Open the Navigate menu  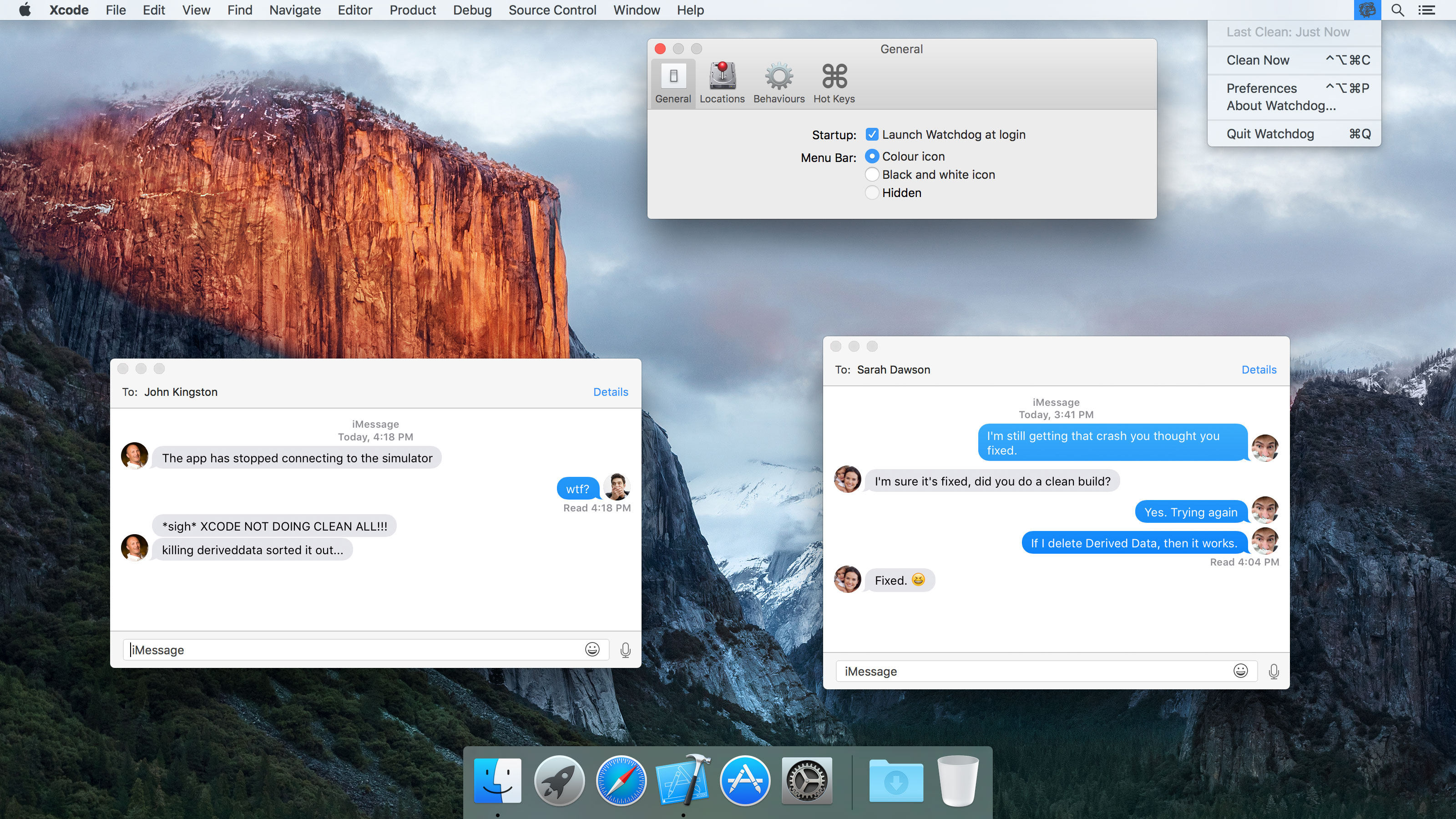point(294,10)
